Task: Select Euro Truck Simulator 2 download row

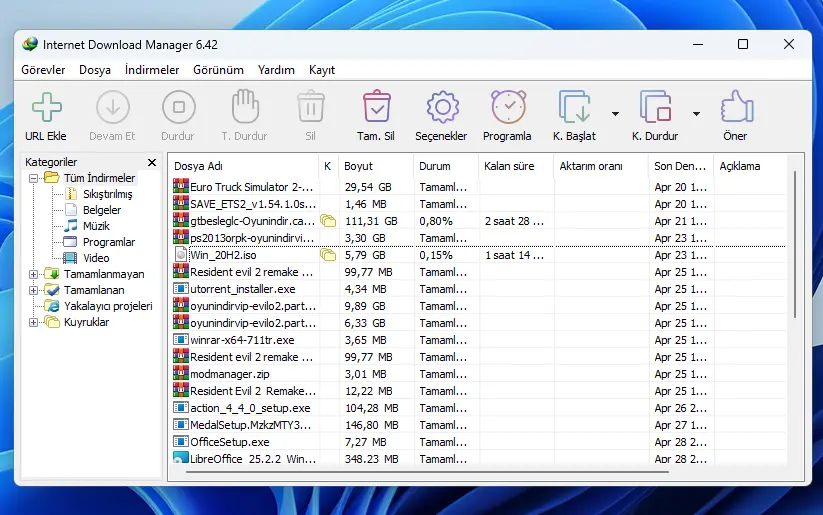Action: [479, 187]
